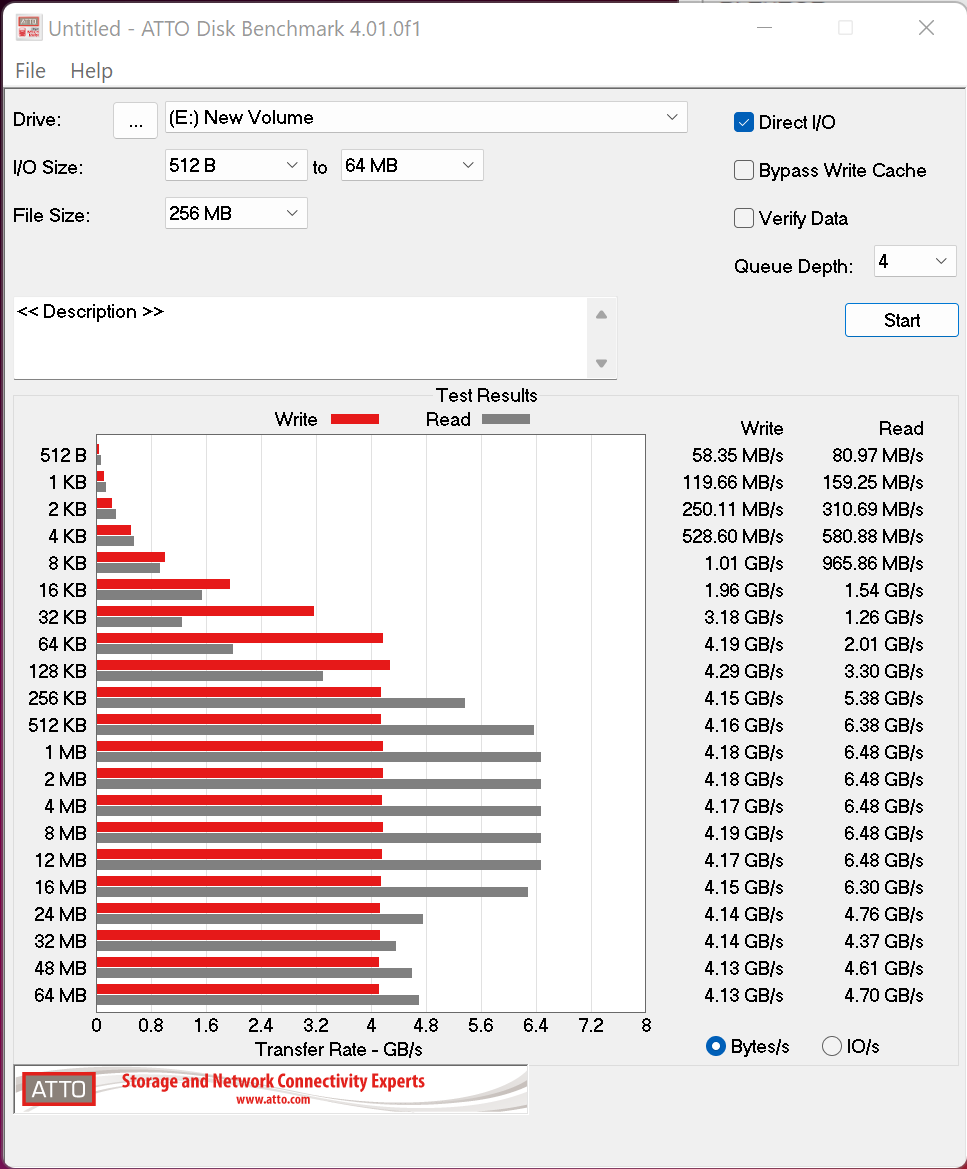Enable Bypass Write Cache

744,170
